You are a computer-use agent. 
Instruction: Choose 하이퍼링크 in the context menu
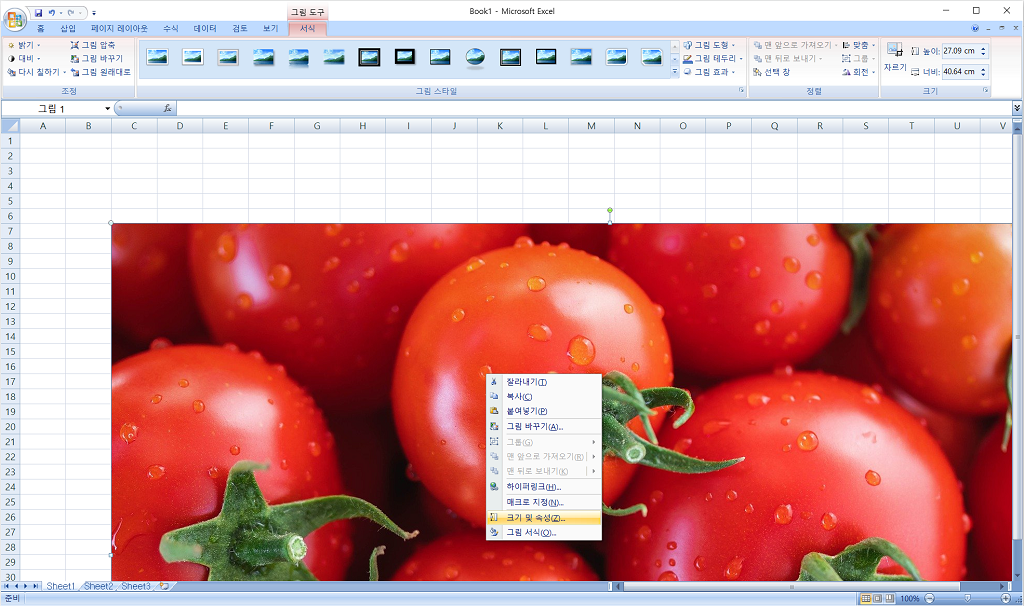pyautogui.click(x=543, y=486)
